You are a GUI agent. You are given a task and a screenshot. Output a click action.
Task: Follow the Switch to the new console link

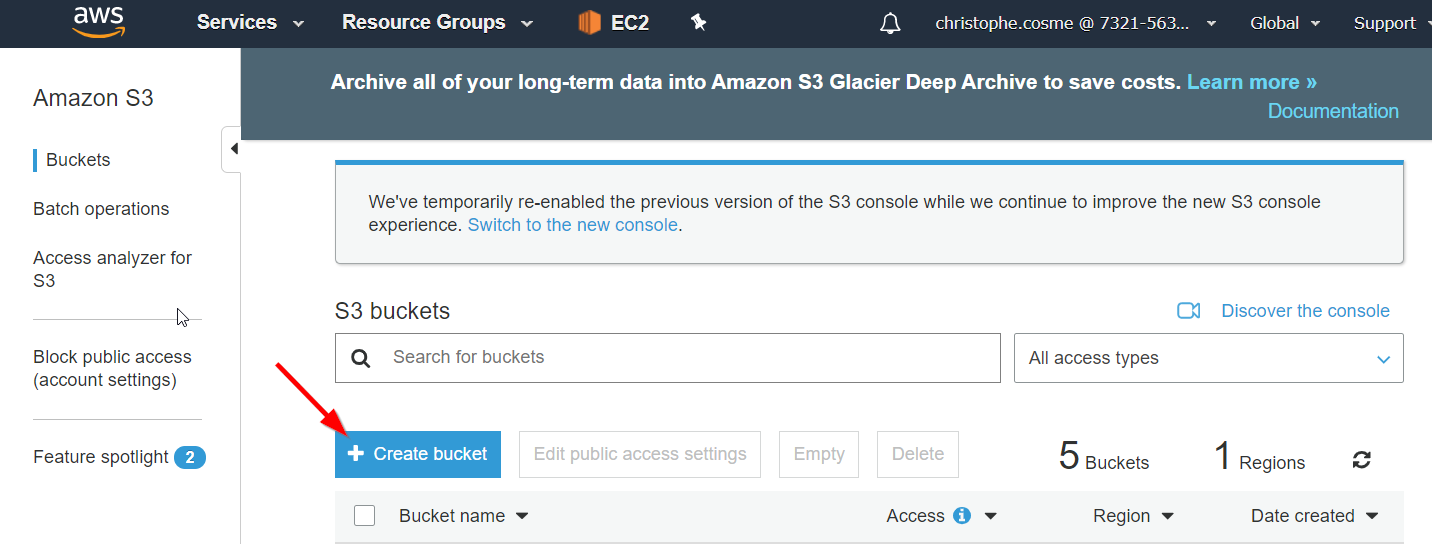coord(573,225)
